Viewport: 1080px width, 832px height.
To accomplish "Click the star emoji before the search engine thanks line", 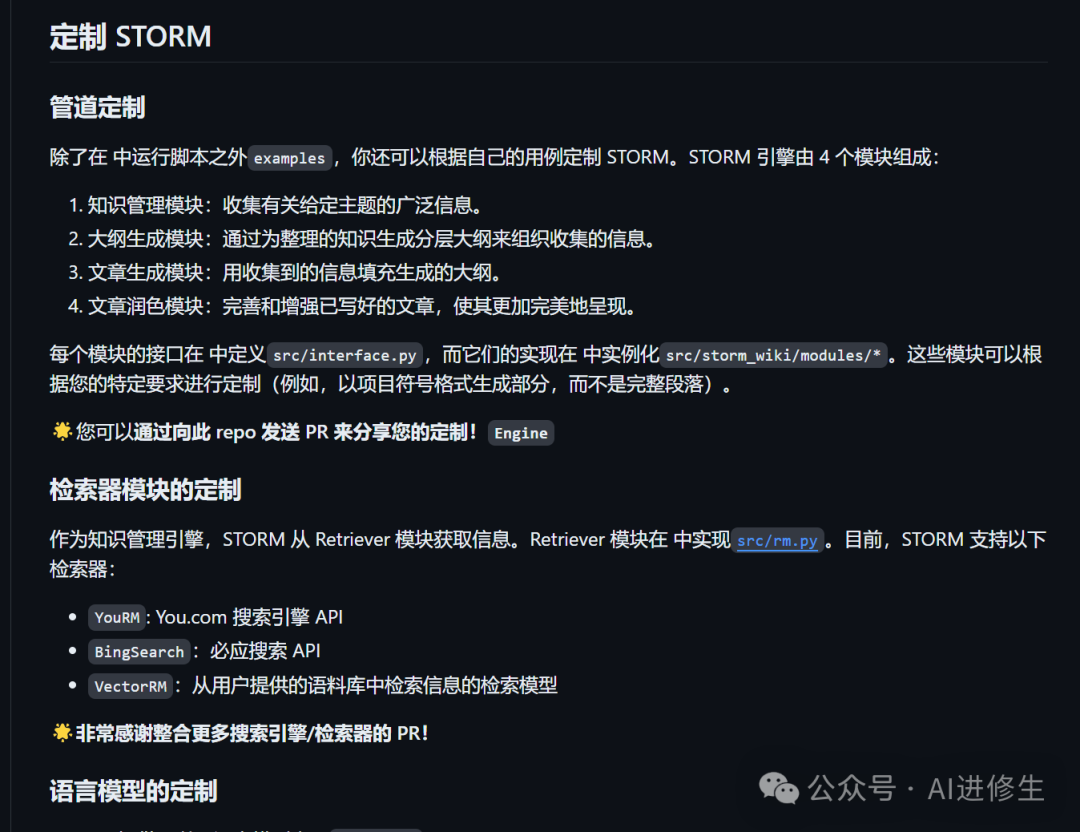I will (61, 733).
